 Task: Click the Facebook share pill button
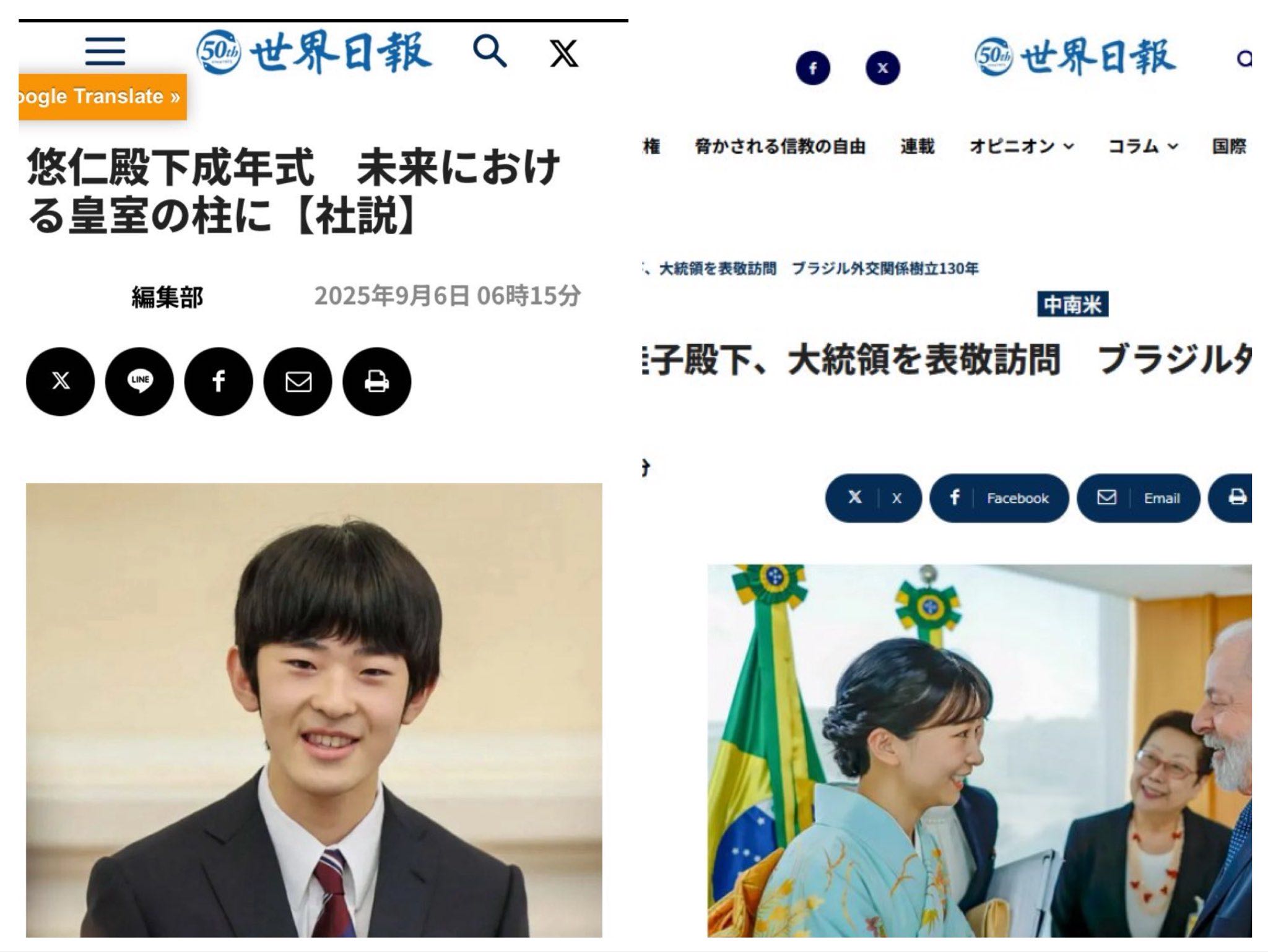click(x=999, y=498)
